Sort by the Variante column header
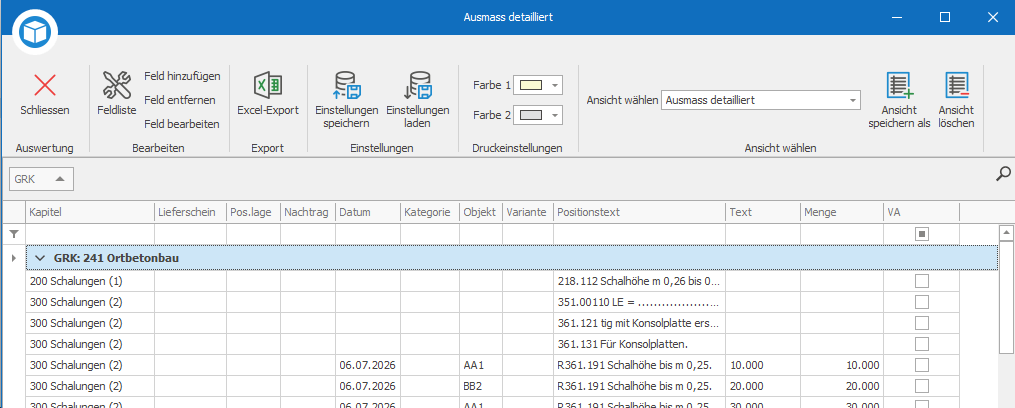 coord(528,212)
